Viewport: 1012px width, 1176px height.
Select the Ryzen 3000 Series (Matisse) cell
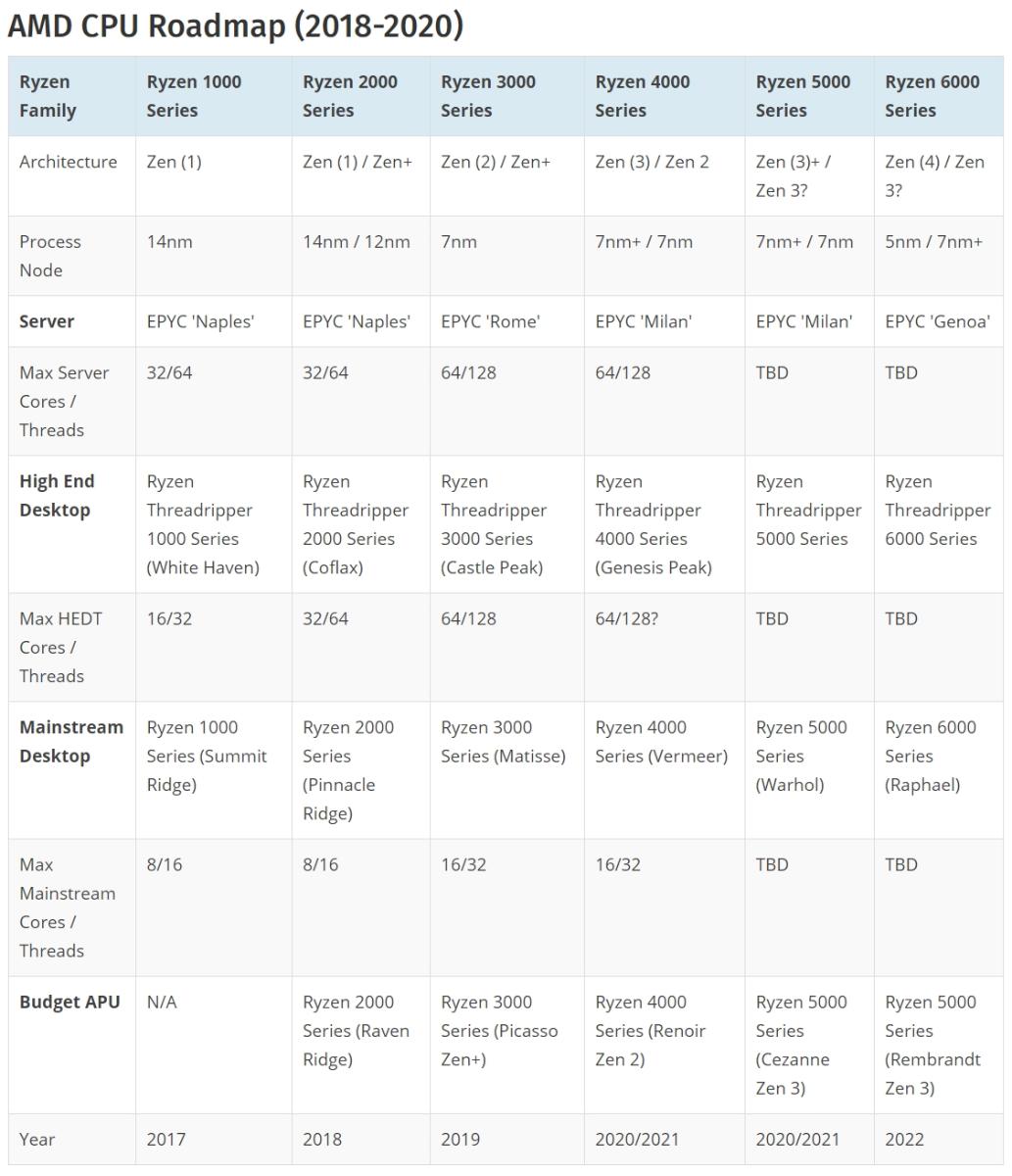[503, 742]
